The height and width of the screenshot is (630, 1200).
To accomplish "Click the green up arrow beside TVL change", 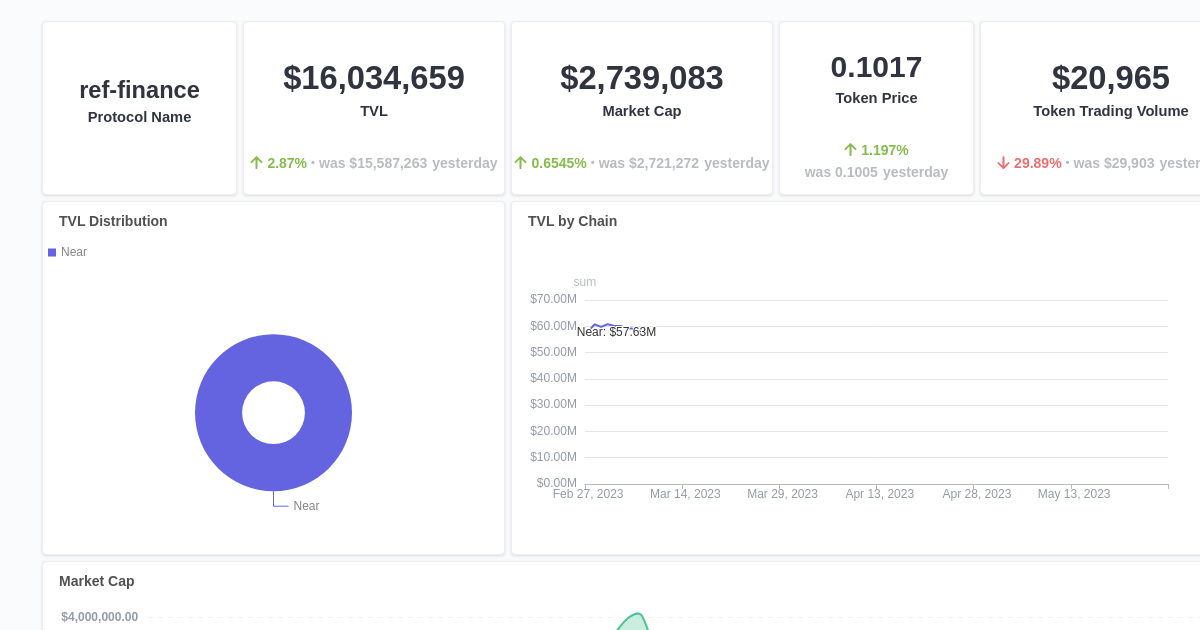I will pyautogui.click(x=256, y=162).
